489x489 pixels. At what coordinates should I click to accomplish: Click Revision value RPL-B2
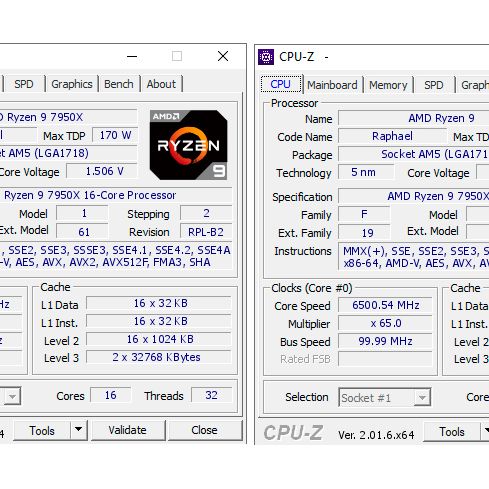click(206, 232)
